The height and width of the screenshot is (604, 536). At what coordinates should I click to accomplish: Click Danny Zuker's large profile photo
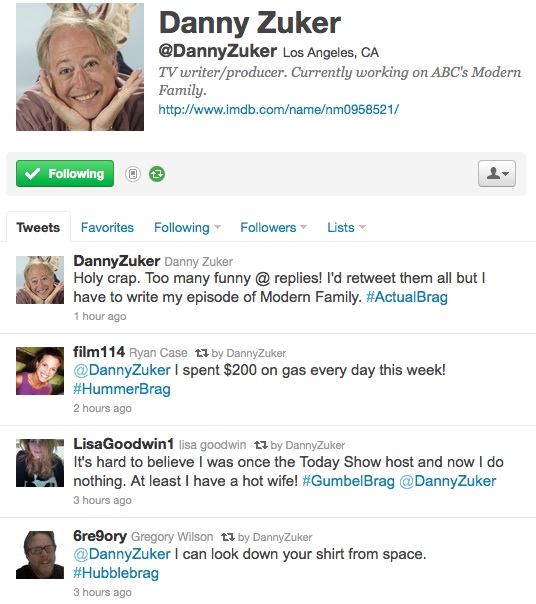[x=80, y=67]
